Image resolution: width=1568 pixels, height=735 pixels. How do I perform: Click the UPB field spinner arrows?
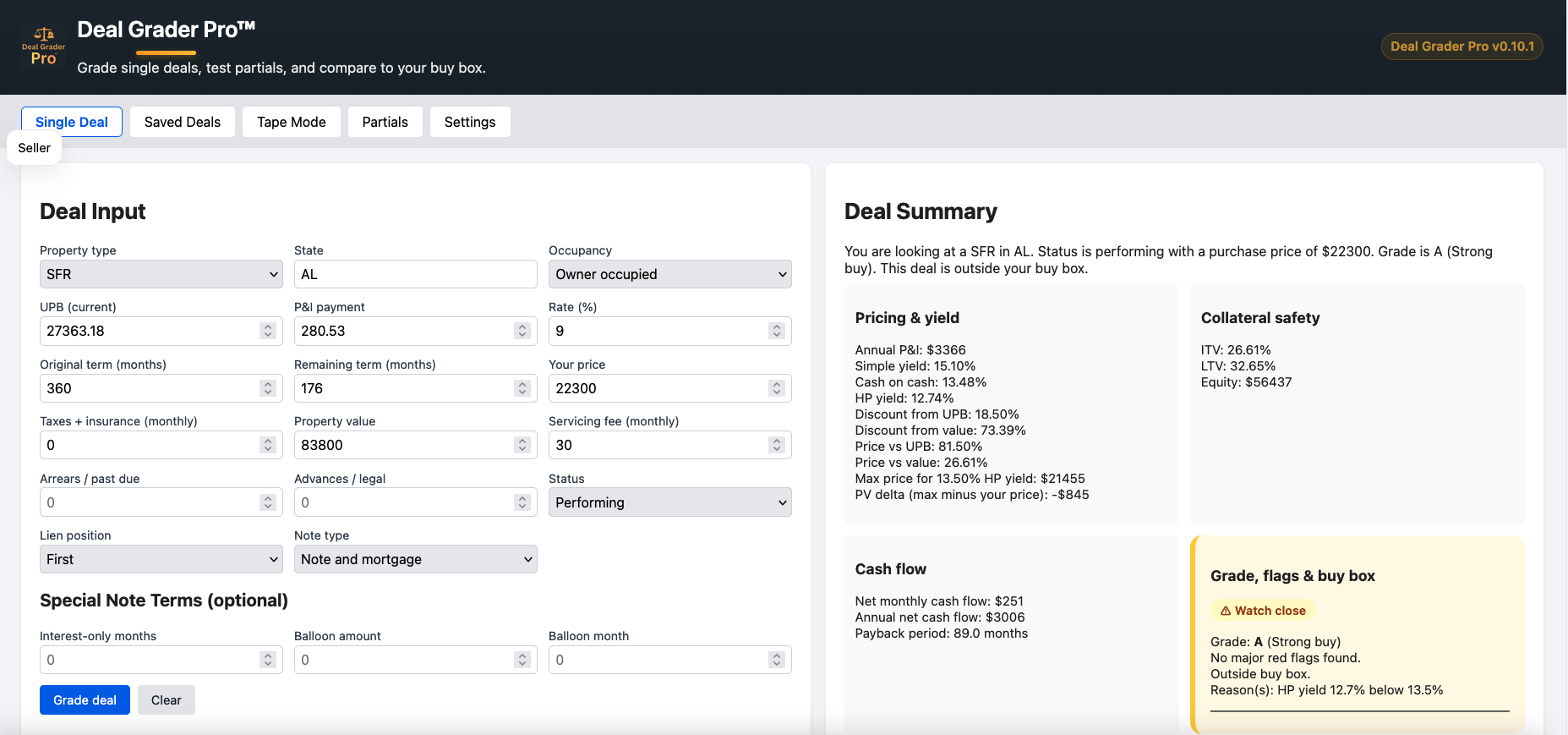(x=268, y=331)
